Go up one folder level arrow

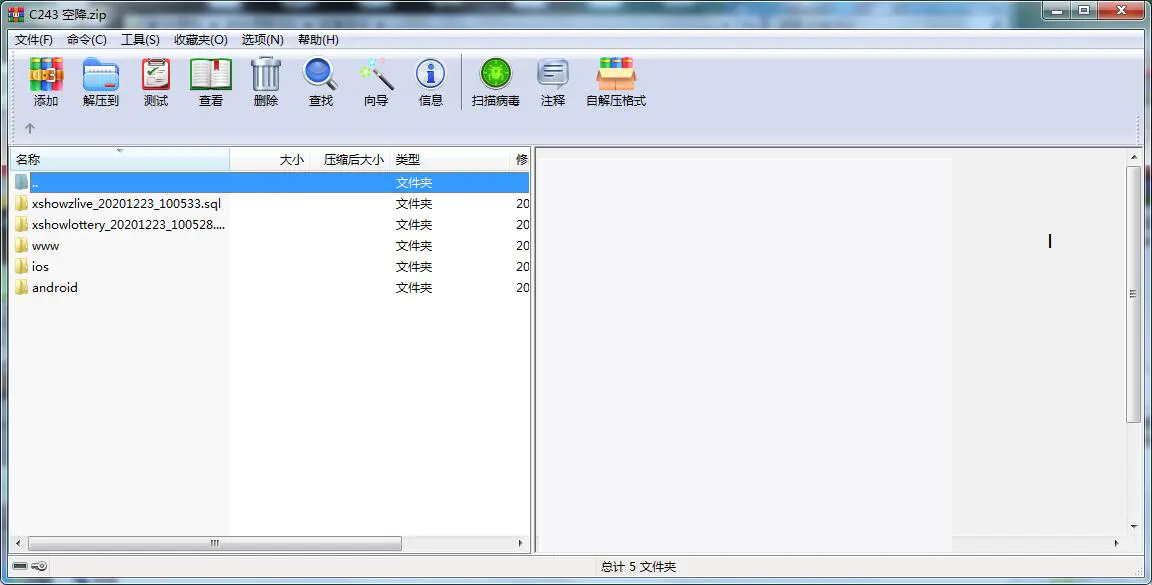(30, 128)
